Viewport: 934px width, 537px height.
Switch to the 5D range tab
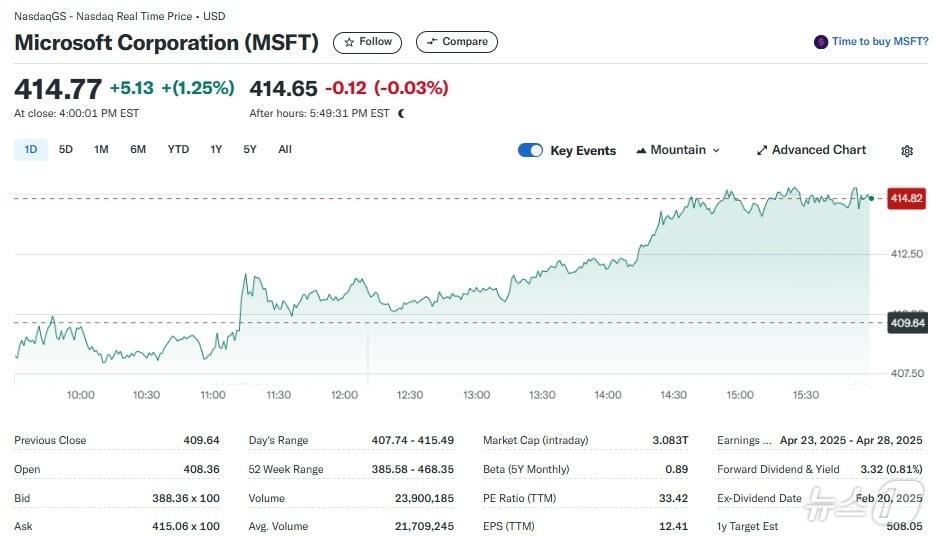coord(66,150)
